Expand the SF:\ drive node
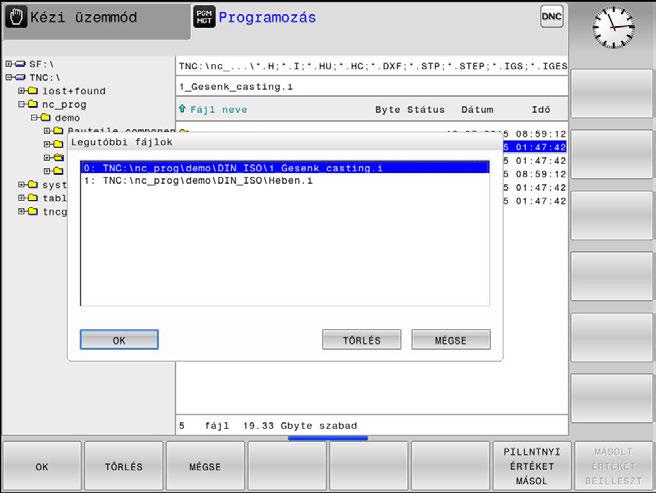 (9, 64)
